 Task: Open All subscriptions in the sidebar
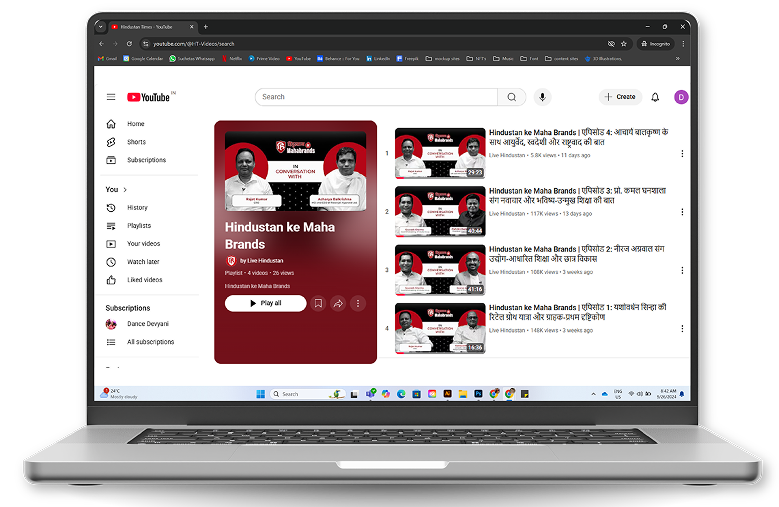[149, 342]
